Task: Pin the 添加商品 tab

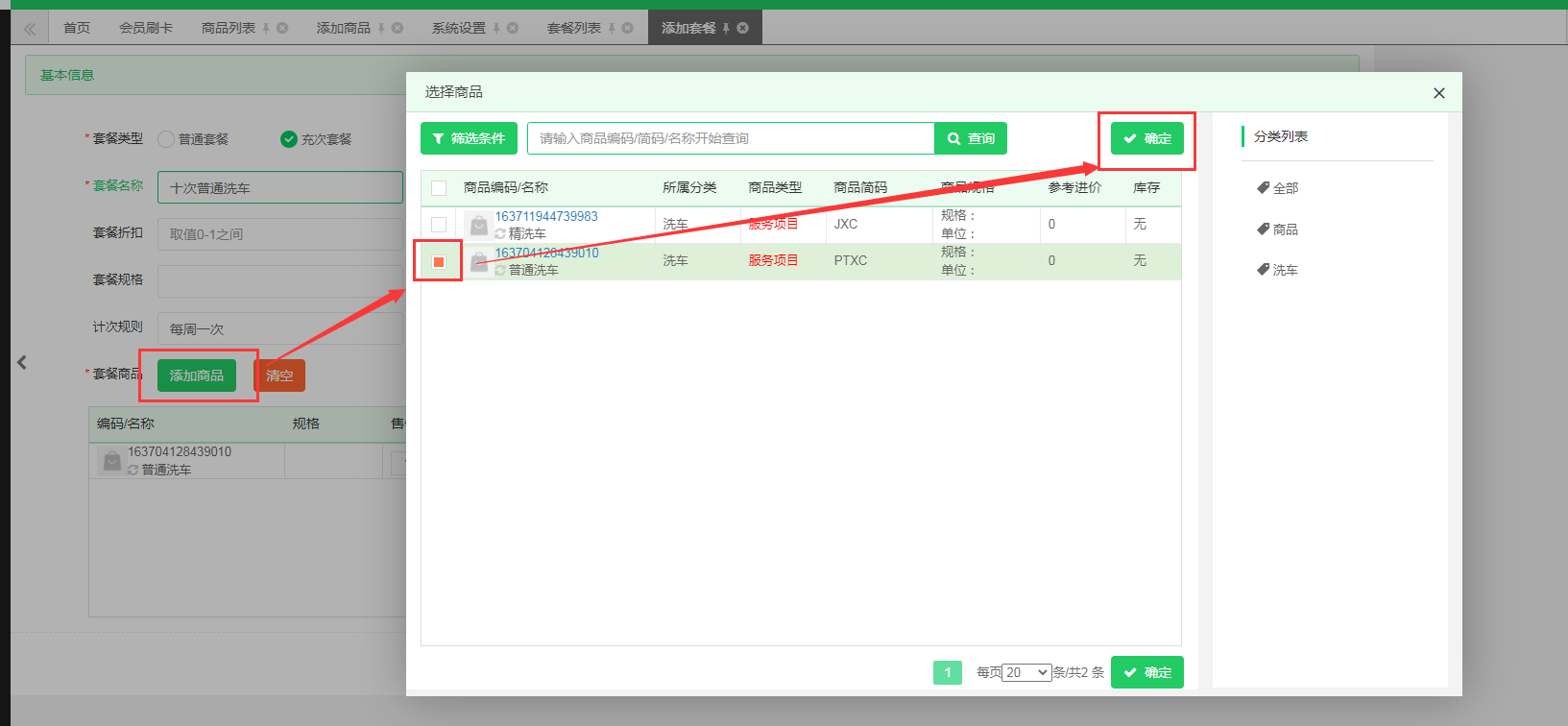Action: [x=381, y=29]
